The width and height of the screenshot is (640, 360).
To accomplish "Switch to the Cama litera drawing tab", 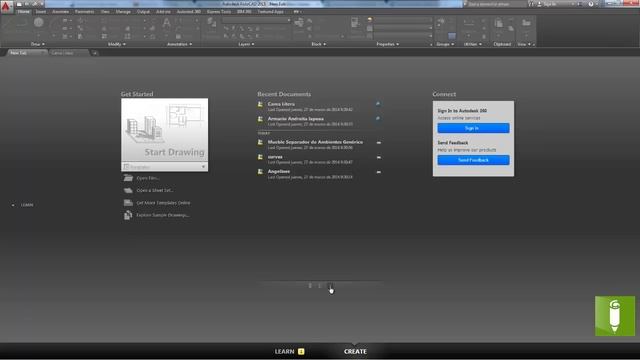I will 68,53.
